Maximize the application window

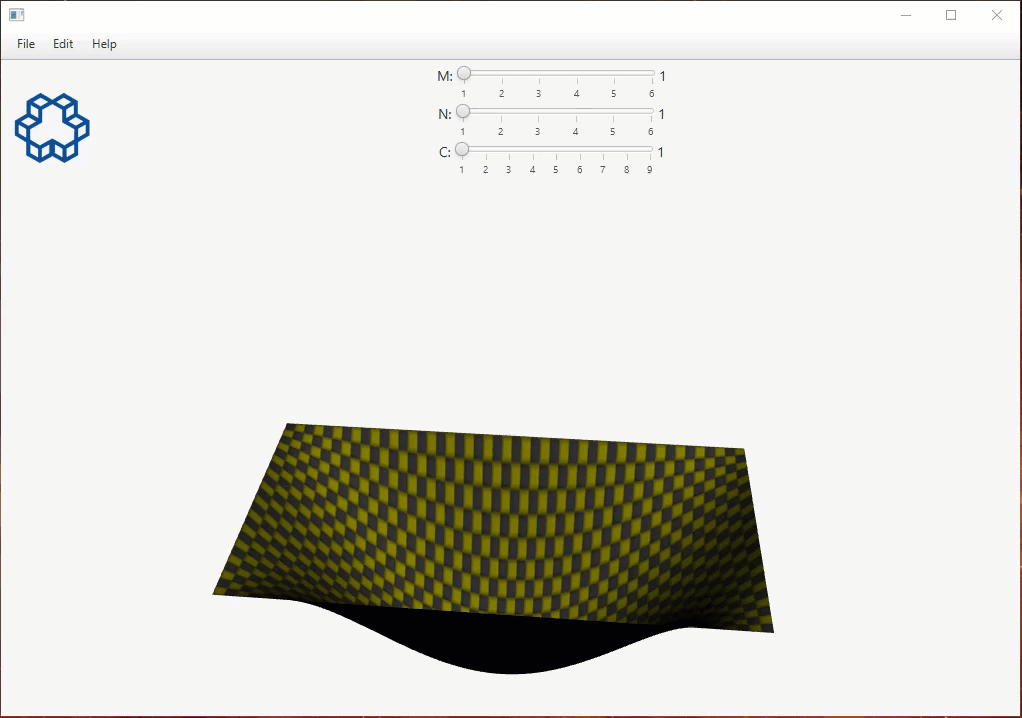pyautogui.click(x=951, y=15)
